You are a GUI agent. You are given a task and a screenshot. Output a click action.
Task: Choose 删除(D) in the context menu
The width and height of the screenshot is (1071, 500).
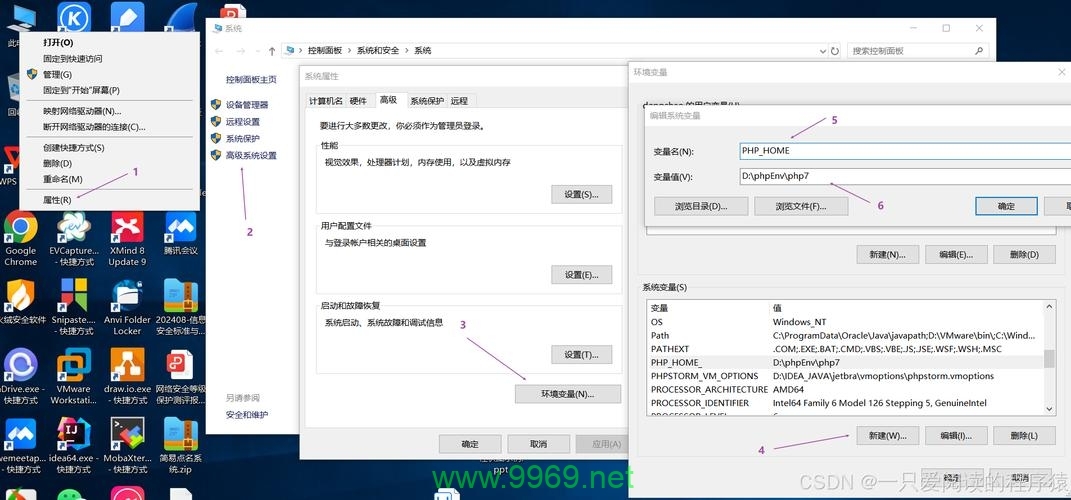[x=110, y=163]
